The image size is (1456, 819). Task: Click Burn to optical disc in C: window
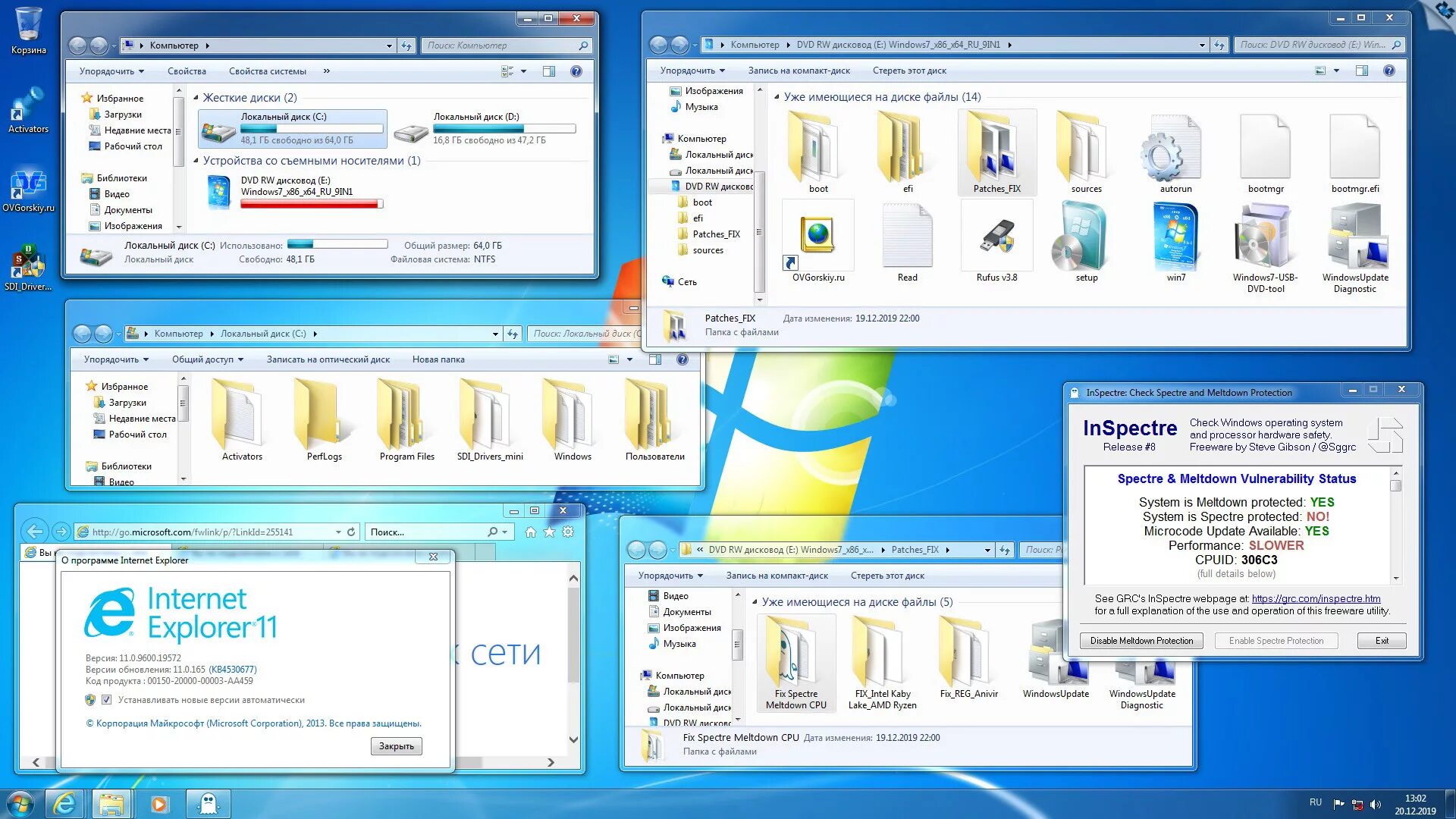click(x=328, y=359)
